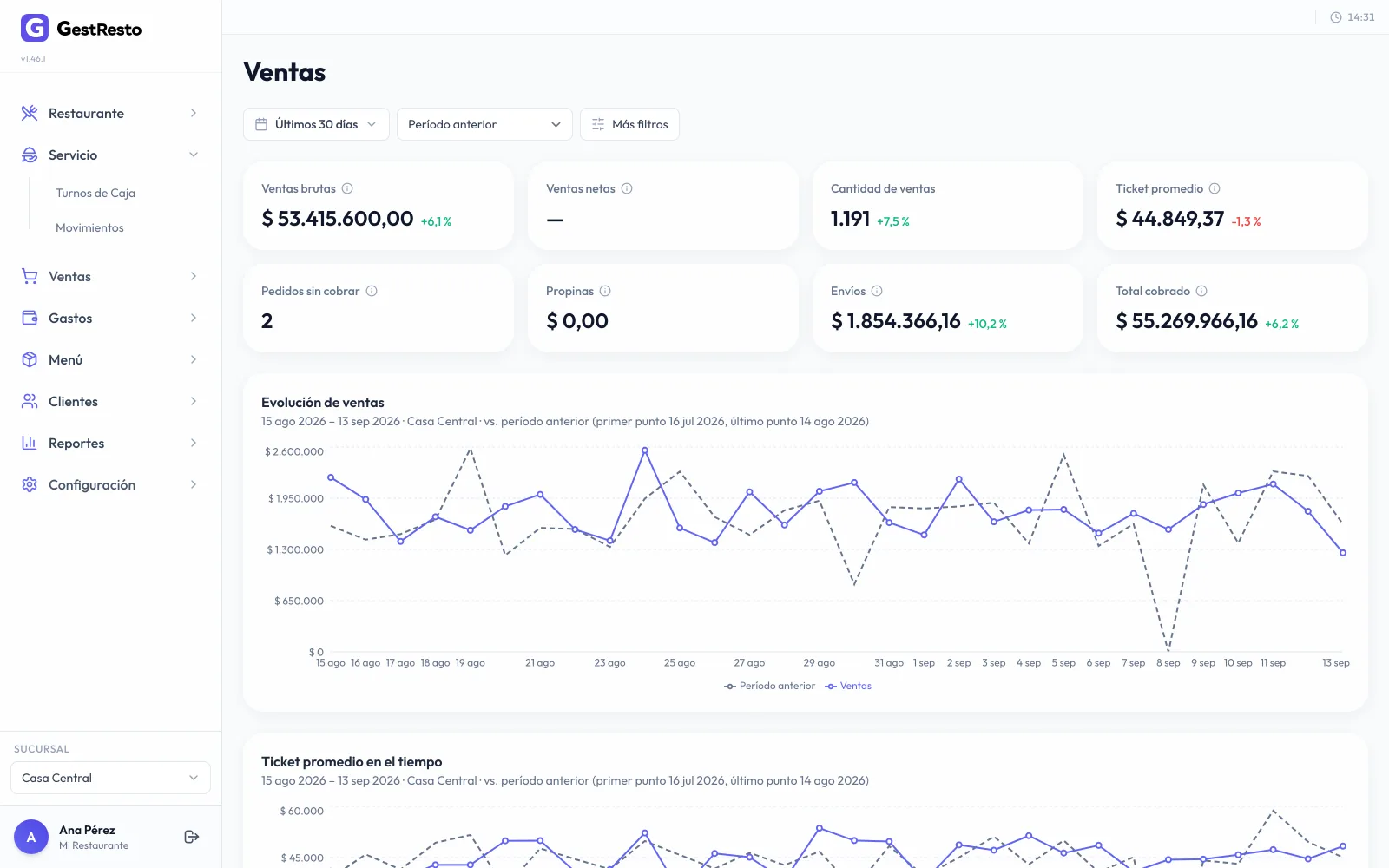Click the +10,2 % change on Envíos
The image size is (1389, 868).
(987, 324)
